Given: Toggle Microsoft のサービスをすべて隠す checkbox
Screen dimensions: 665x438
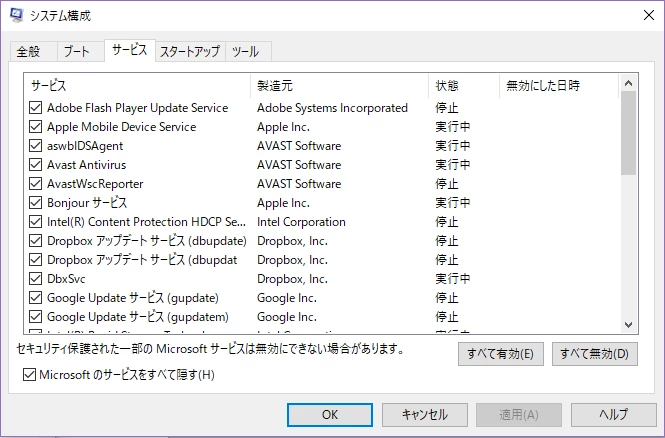Looking at the screenshot, I should point(29,375).
